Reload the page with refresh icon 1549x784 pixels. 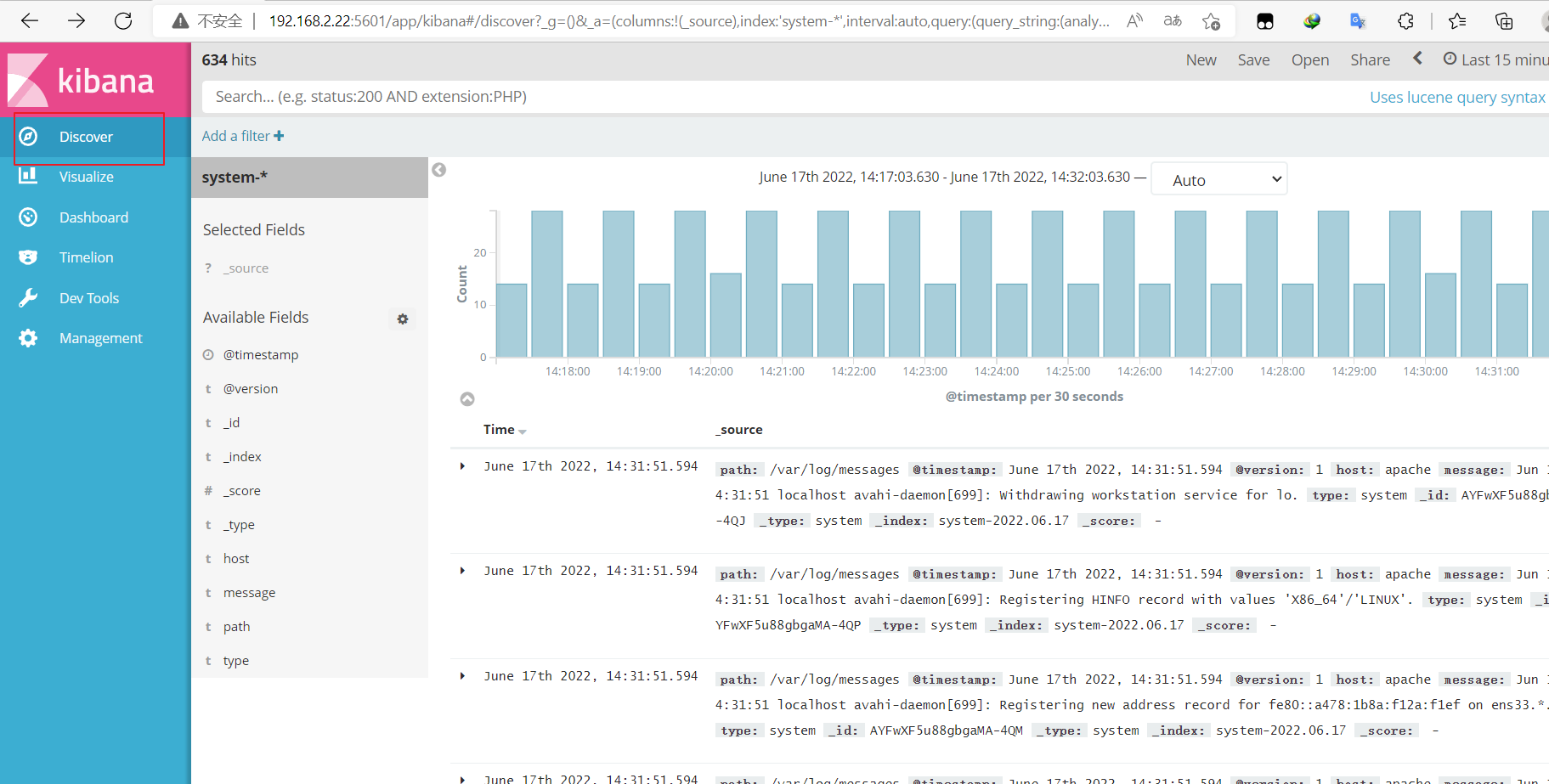(123, 20)
